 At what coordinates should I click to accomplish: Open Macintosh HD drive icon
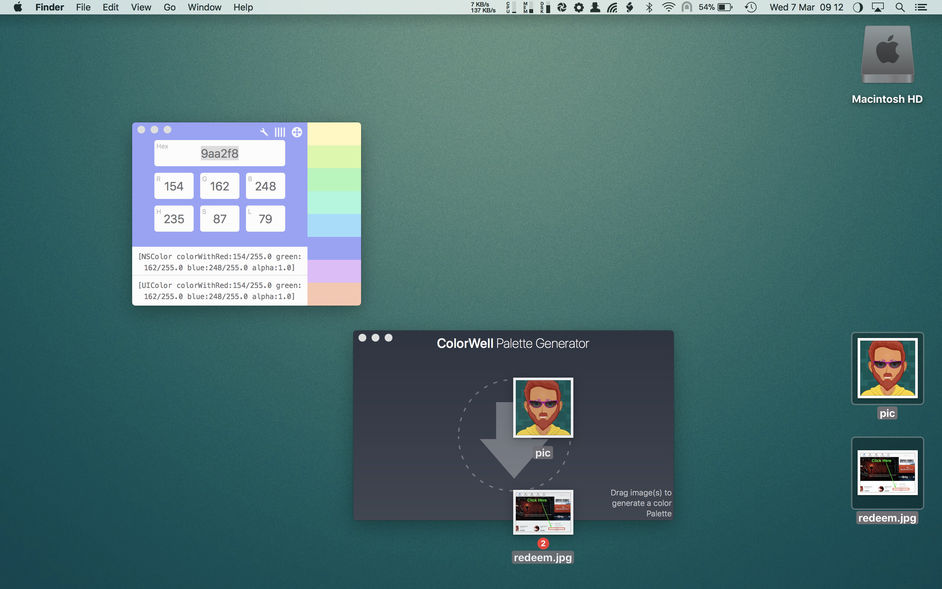pyautogui.click(x=886, y=55)
